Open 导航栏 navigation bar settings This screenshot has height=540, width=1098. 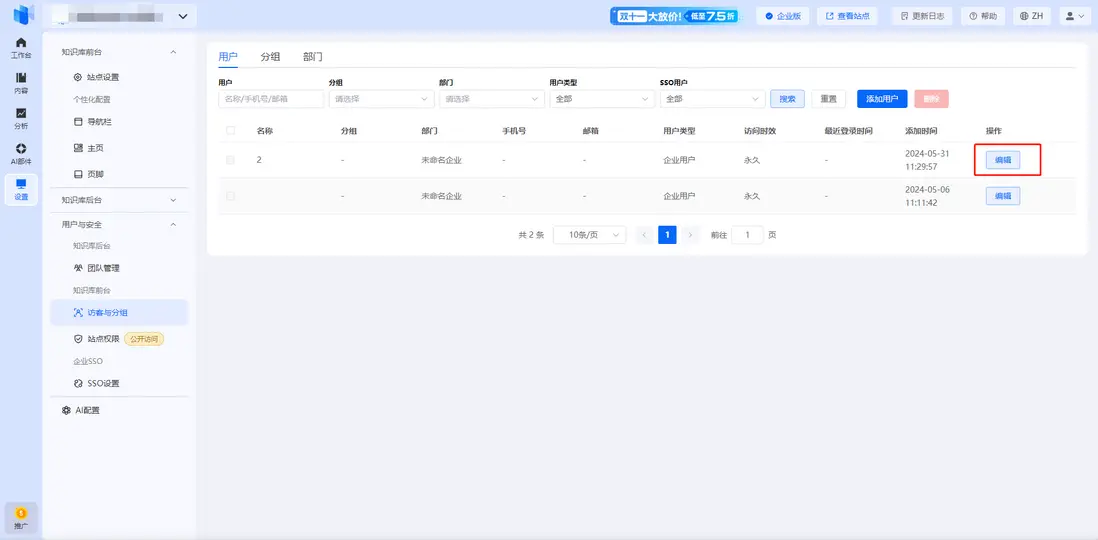coord(92,122)
